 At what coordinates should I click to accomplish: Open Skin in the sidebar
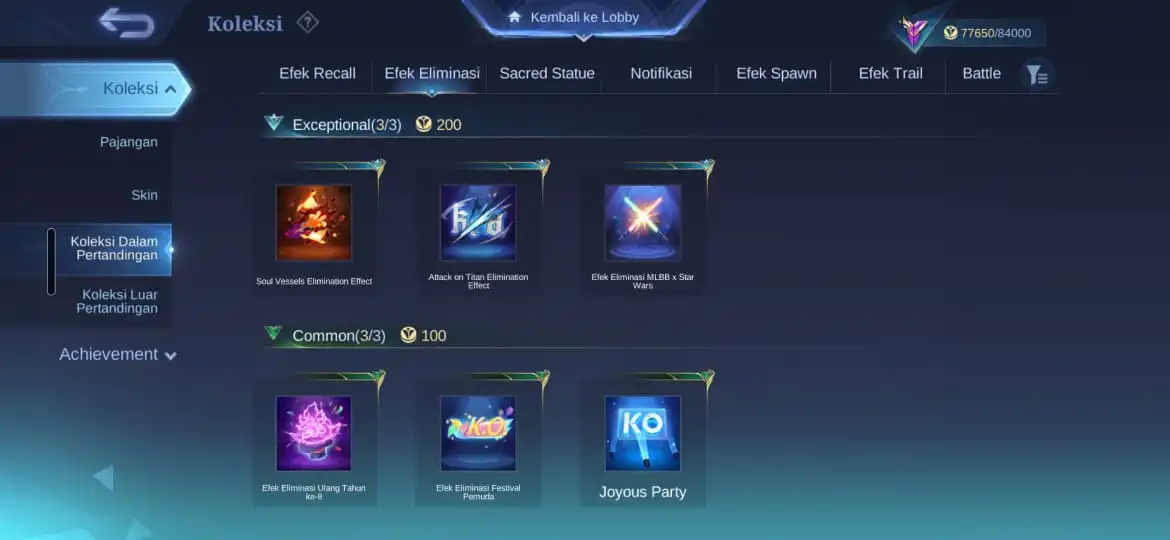144,195
